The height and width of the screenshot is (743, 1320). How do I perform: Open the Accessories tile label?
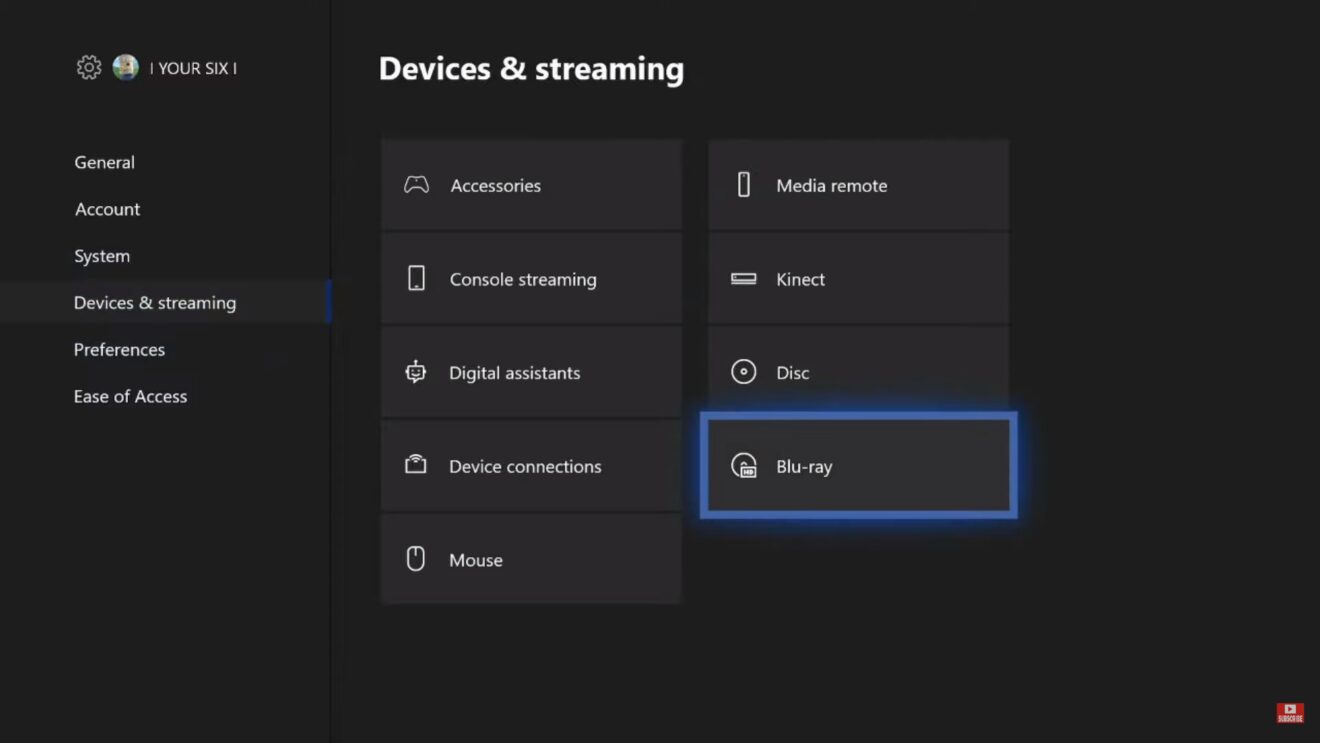click(x=496, y=186)
